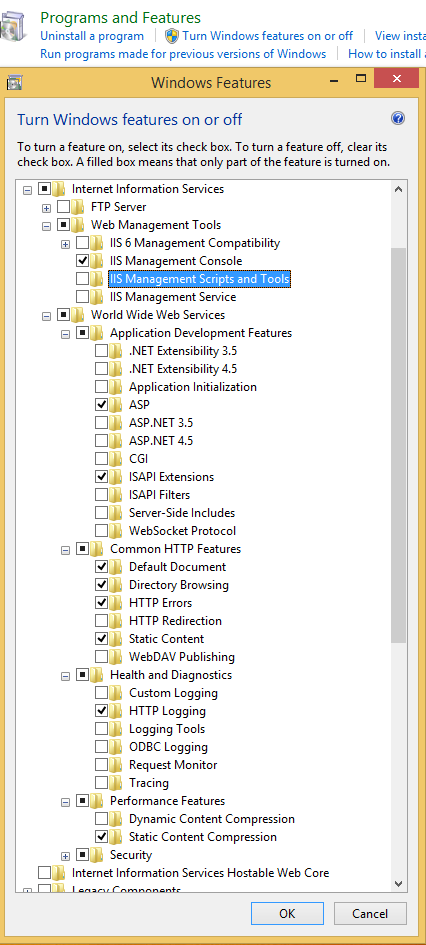Enable Dynamic Content Compression

point(102,819)
